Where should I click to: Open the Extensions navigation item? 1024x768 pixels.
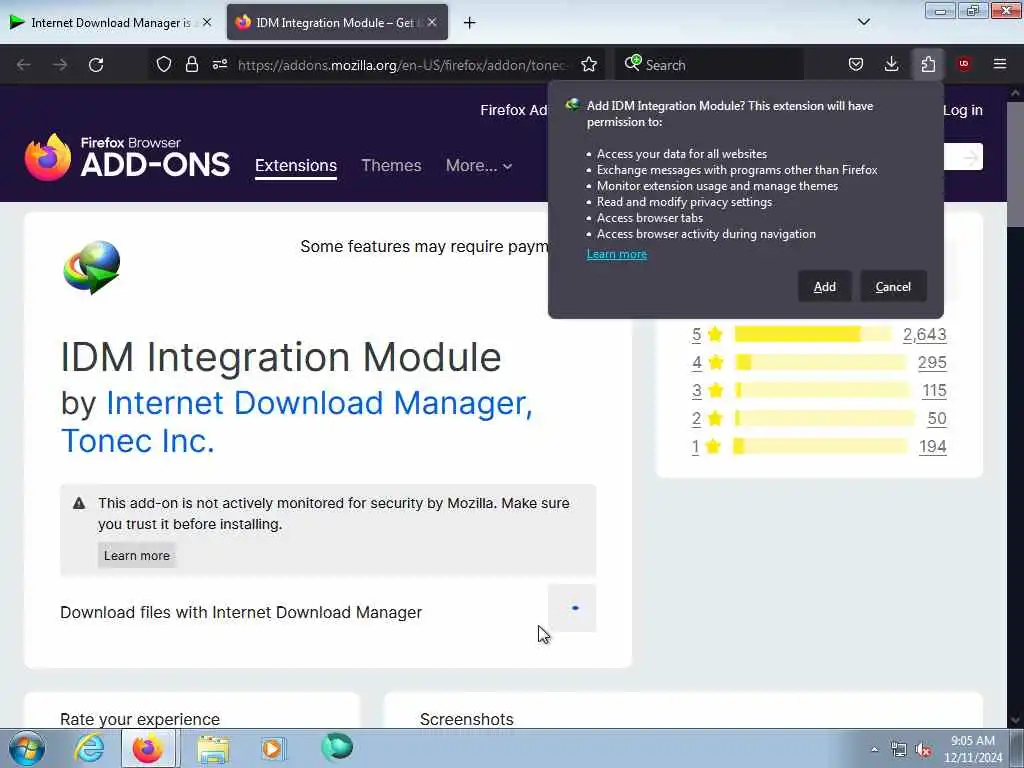click(296, 166)
